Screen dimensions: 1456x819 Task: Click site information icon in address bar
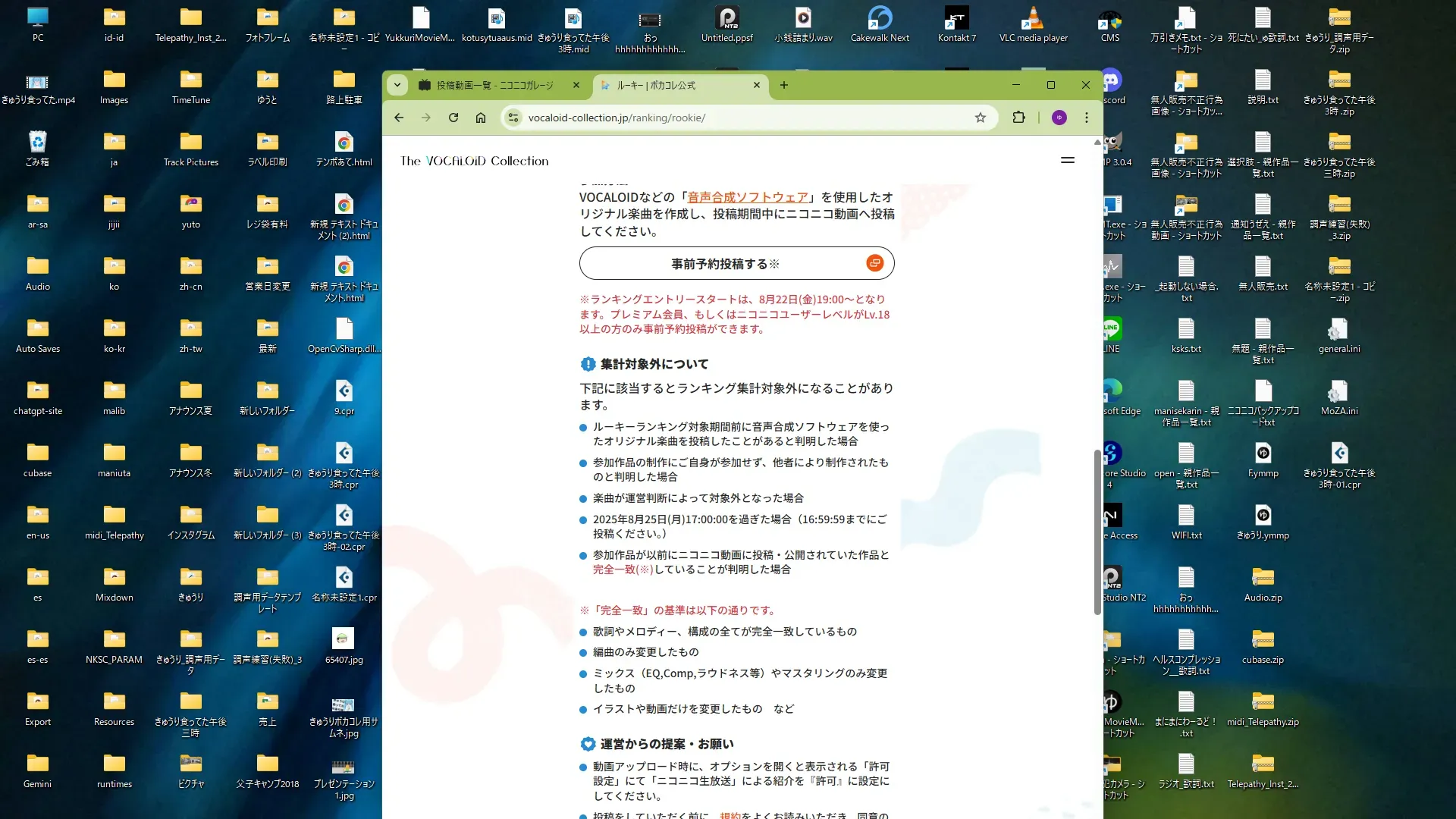[513, 118]
